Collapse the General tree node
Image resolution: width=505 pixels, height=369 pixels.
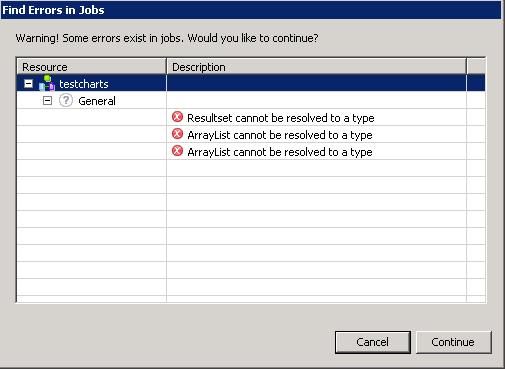48,100
